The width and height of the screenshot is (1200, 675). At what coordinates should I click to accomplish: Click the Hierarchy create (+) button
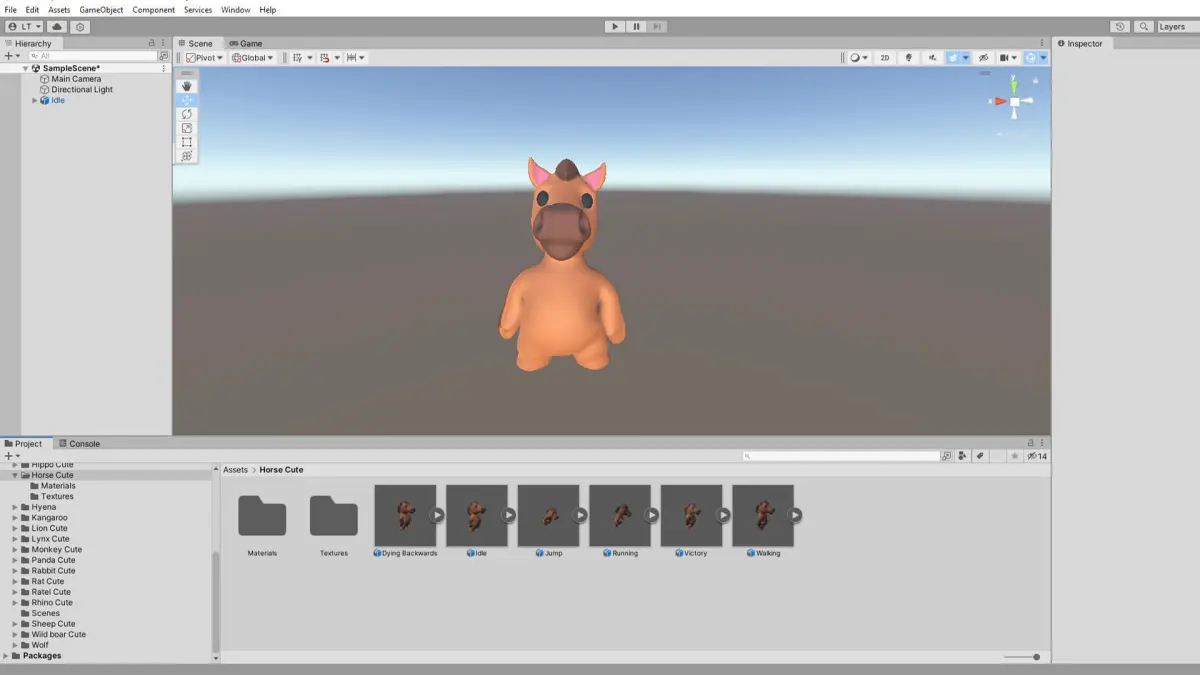pos(11,56)
